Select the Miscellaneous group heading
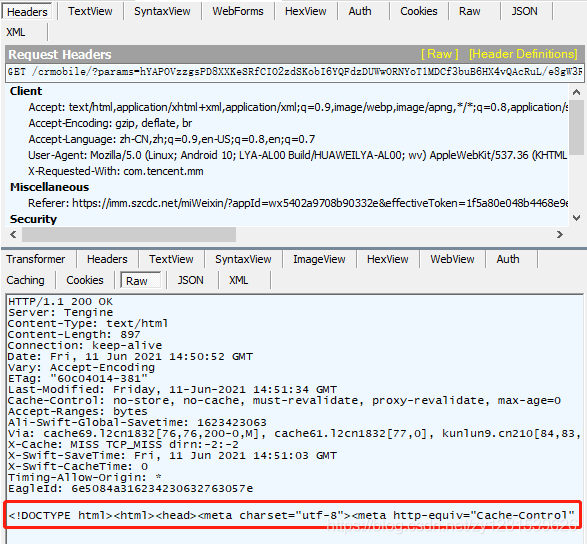Viewport: 587px width, 544px height. click(x=49, y=187)
